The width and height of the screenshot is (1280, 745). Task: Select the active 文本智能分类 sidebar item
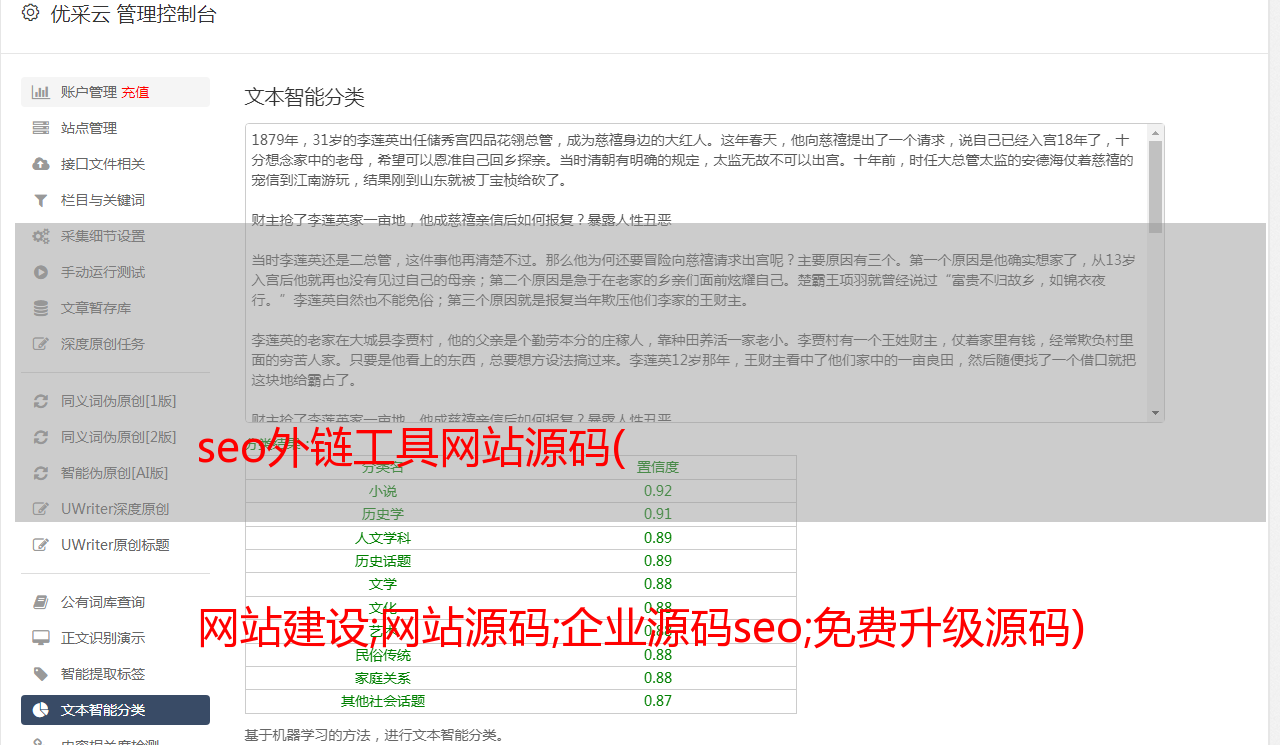point(115,710)
